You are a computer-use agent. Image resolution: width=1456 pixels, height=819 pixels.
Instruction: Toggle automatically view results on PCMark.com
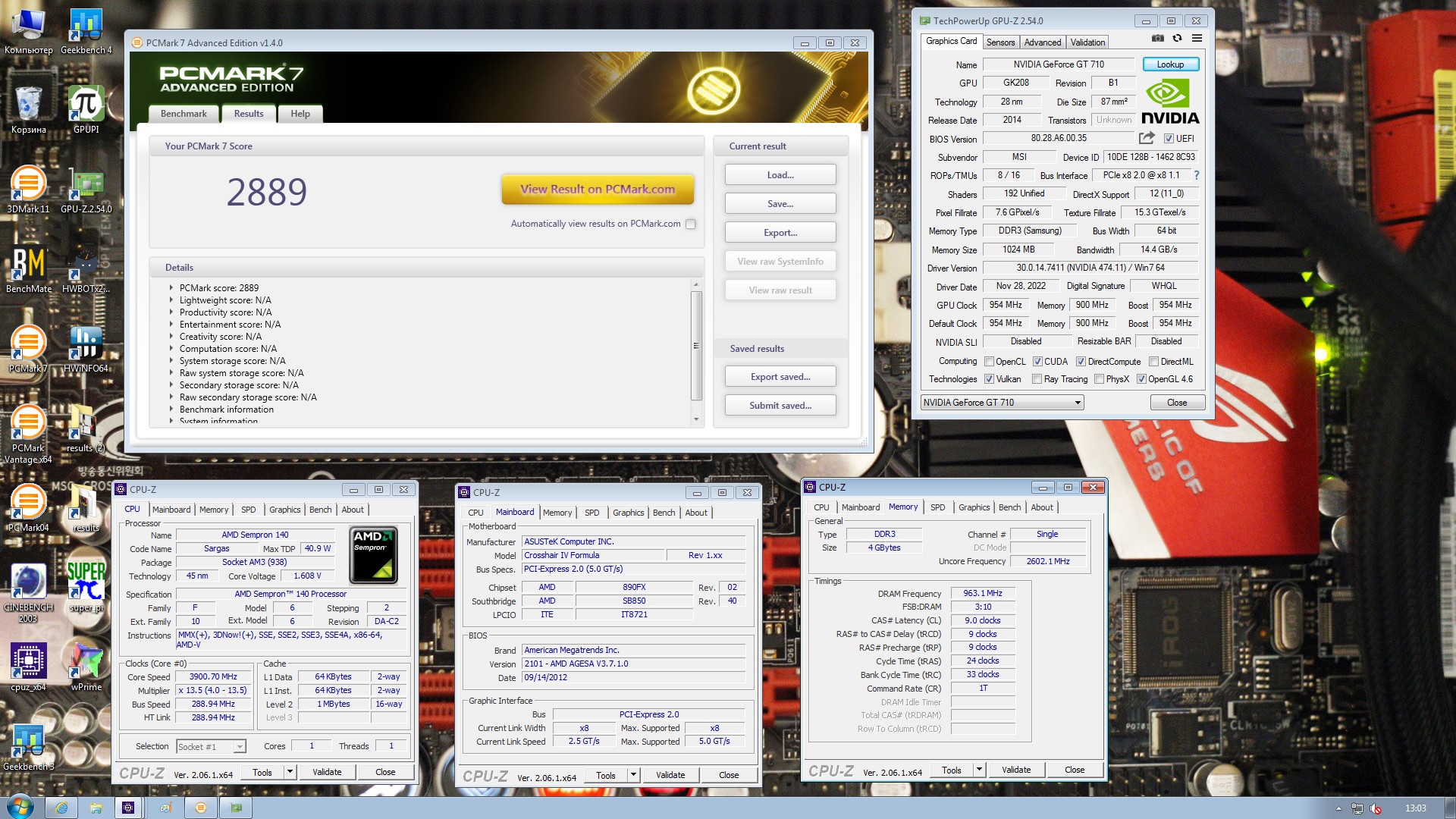click(x=690, y=224)
